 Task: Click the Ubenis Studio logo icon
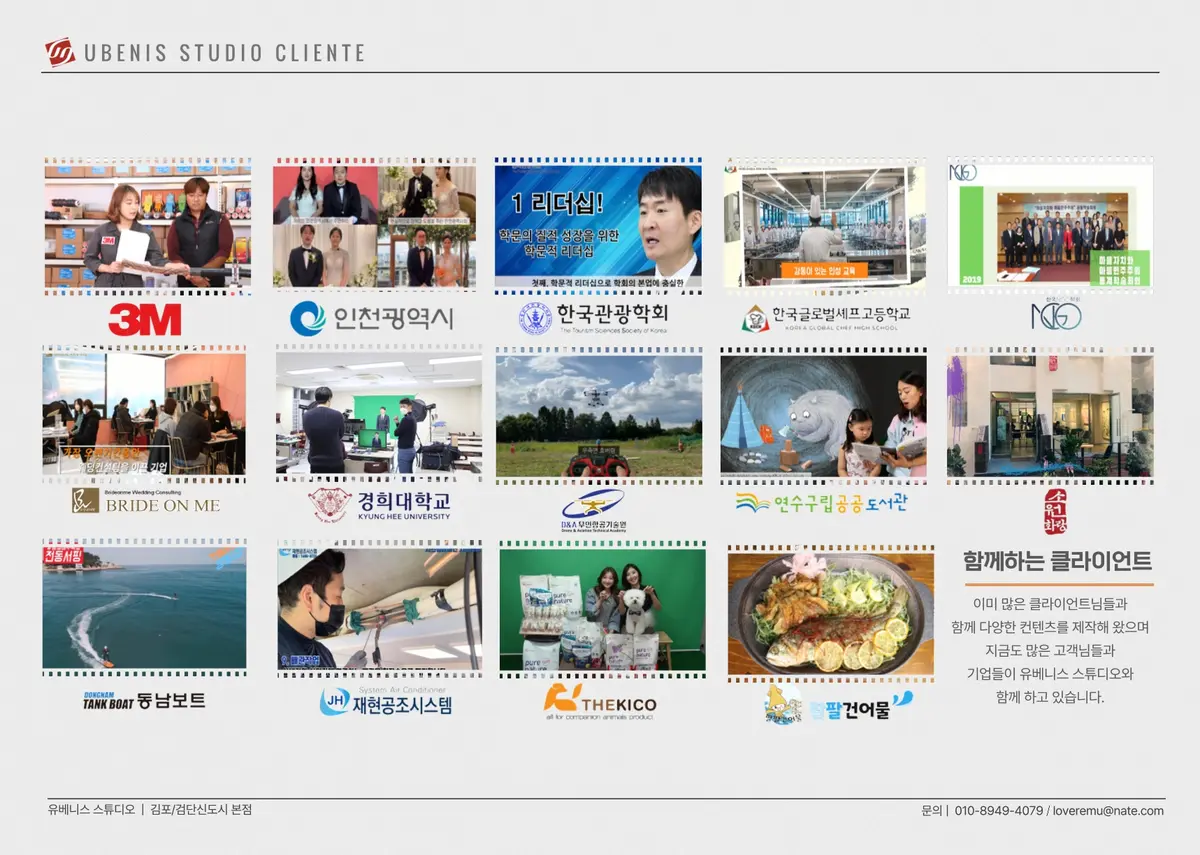[x=60, y=52]
